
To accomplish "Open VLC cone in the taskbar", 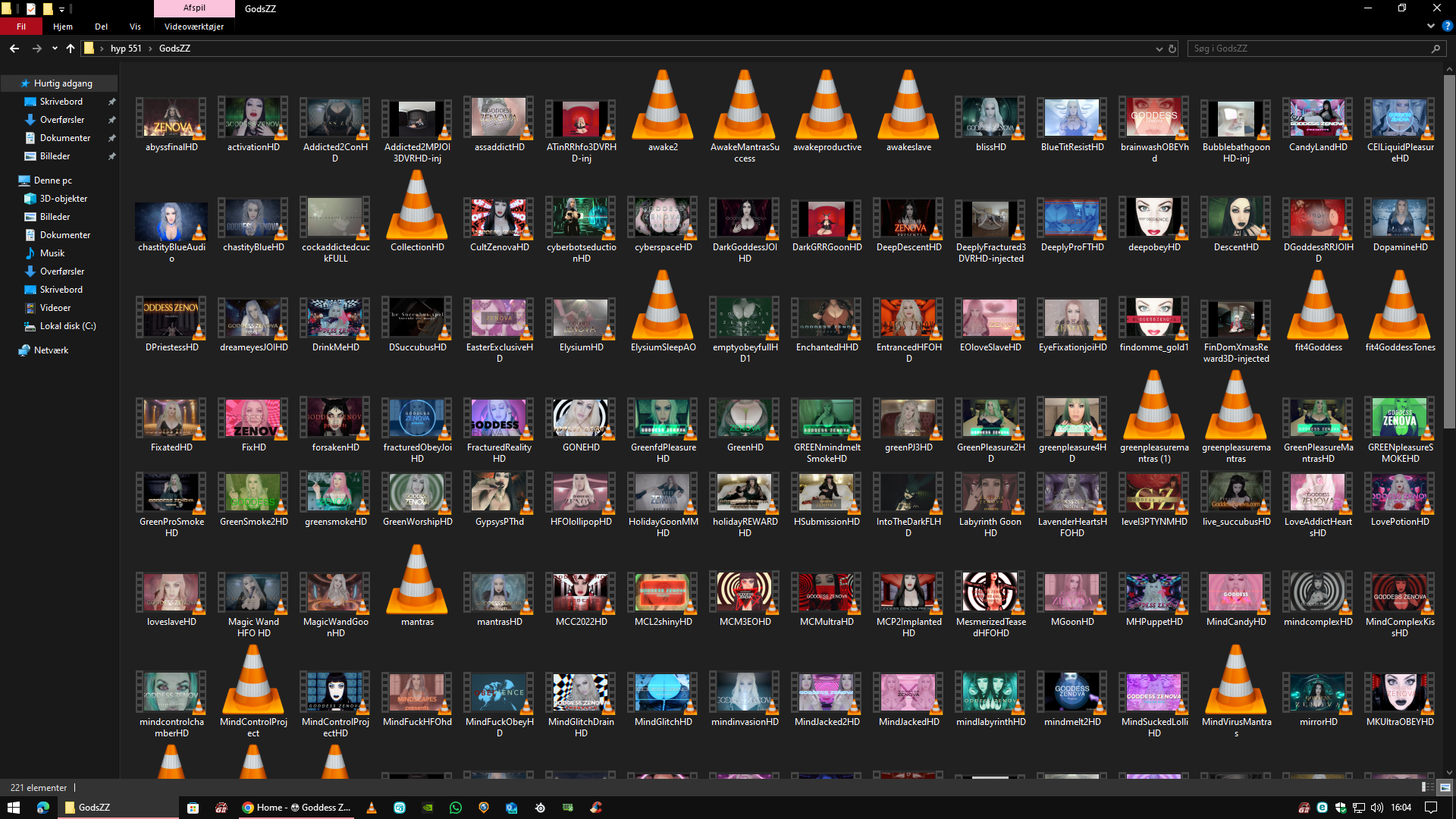I will [372, 808].
